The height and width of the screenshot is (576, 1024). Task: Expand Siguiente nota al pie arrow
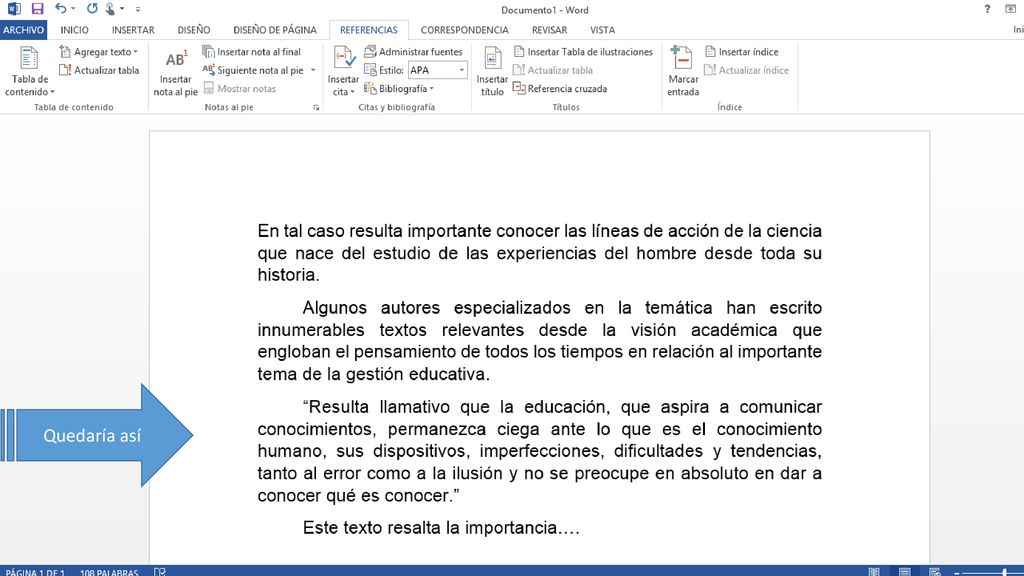coord(313,70)
